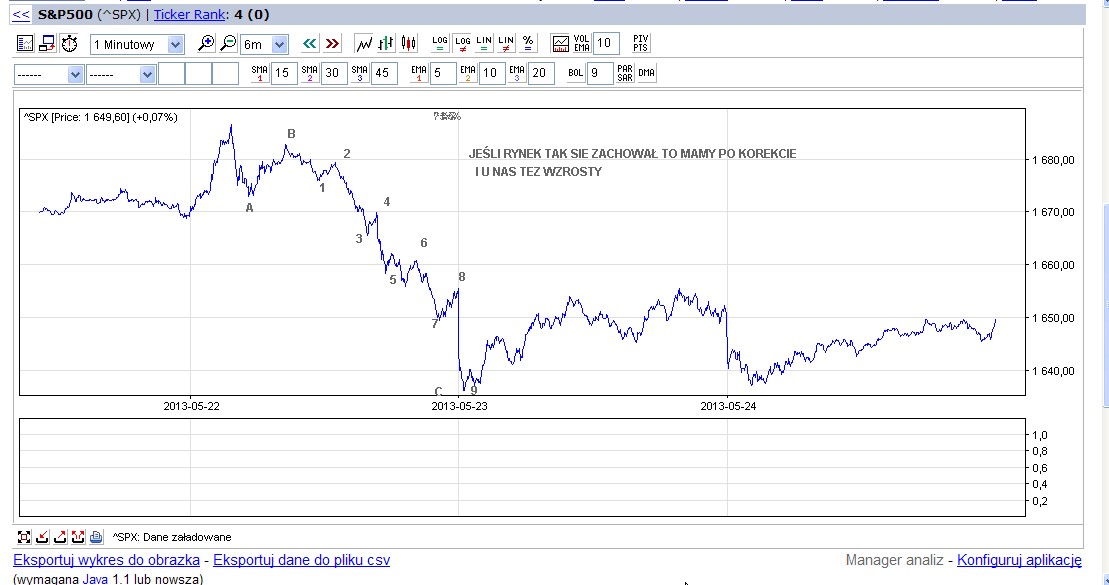Move chart back with green double arrow

point(309,44)
